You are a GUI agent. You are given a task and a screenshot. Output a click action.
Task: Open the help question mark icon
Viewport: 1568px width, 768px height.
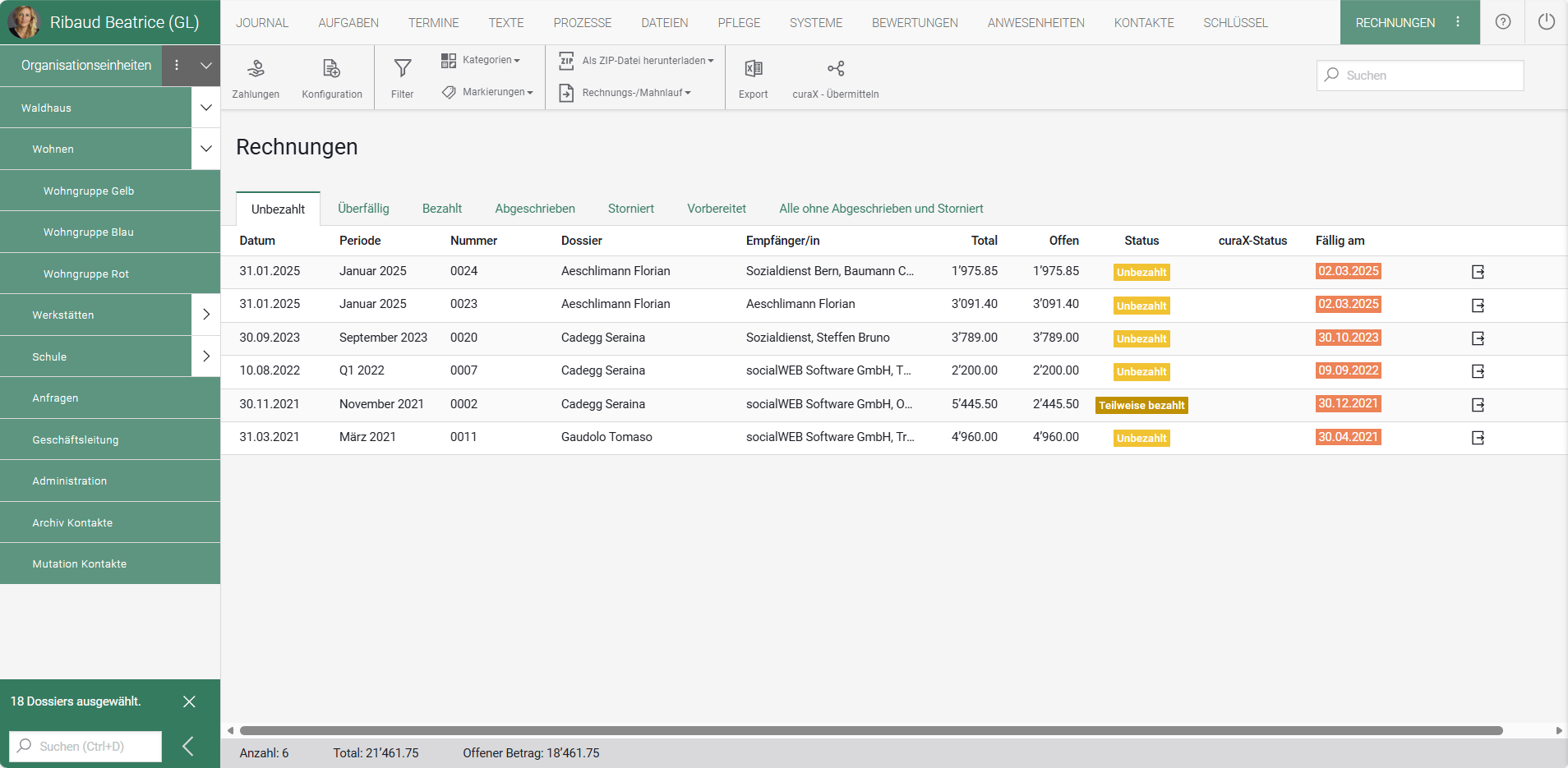click(x=1502, y=22)
